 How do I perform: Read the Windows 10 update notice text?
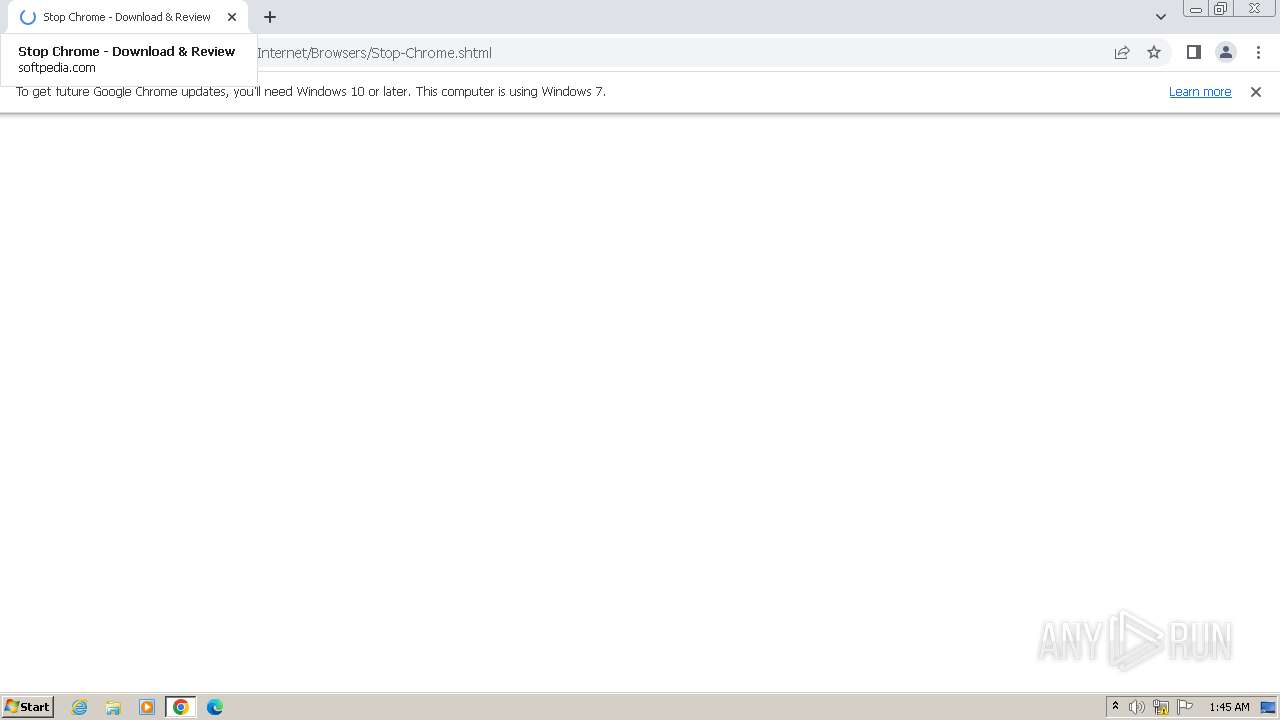[x=311, y=92]
